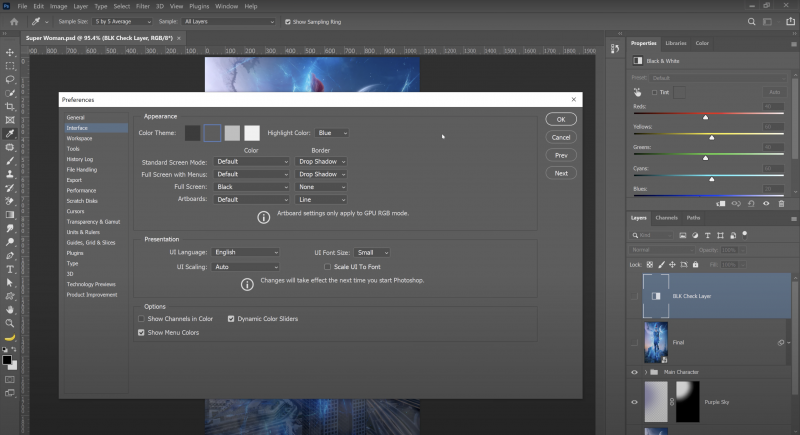Click the Next button

point(561,173)
